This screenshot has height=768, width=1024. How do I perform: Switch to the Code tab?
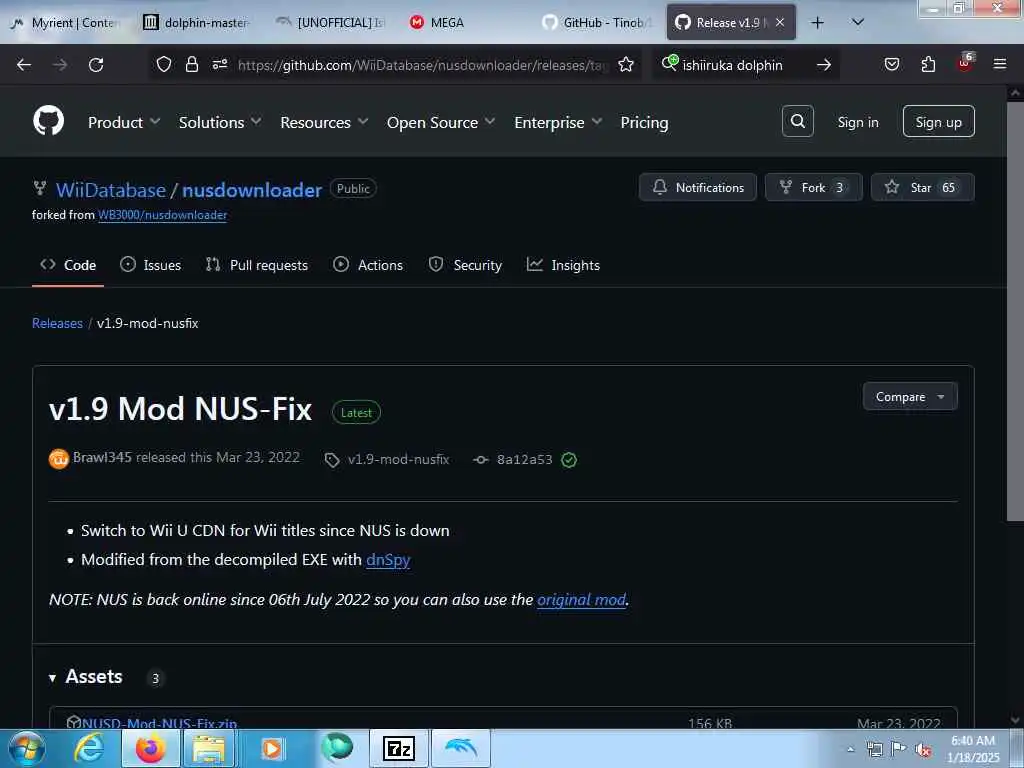(68, 264)
